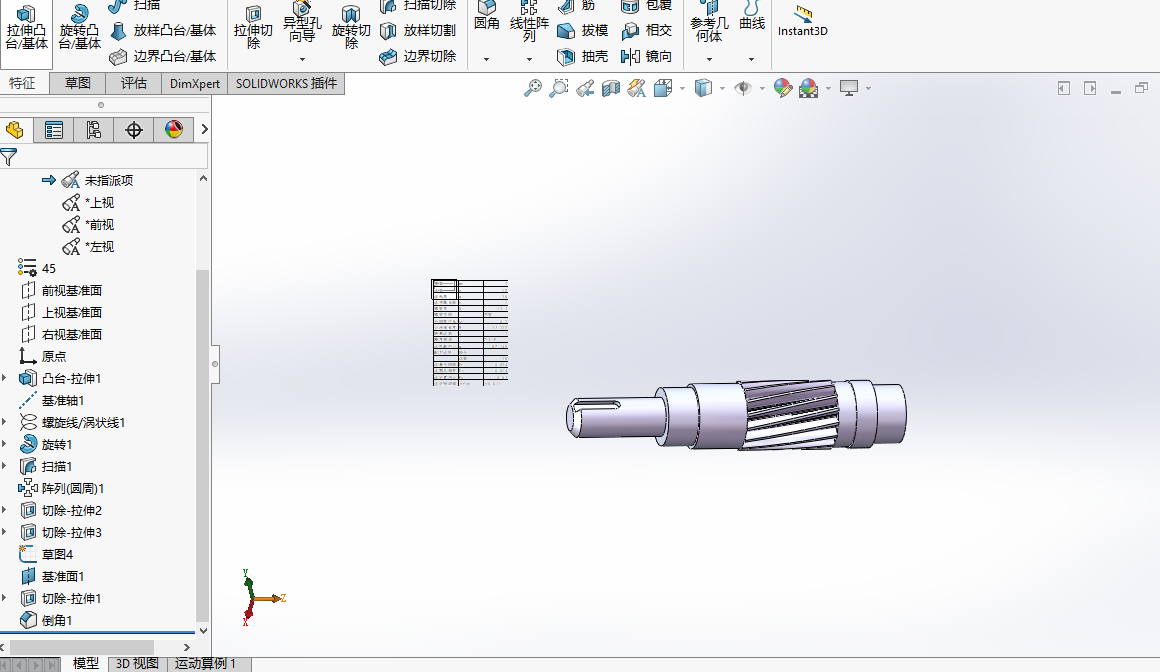Select the 拔模 draft tool
The height and width of the screenshot is (672, 1160).
coord(582,30)
